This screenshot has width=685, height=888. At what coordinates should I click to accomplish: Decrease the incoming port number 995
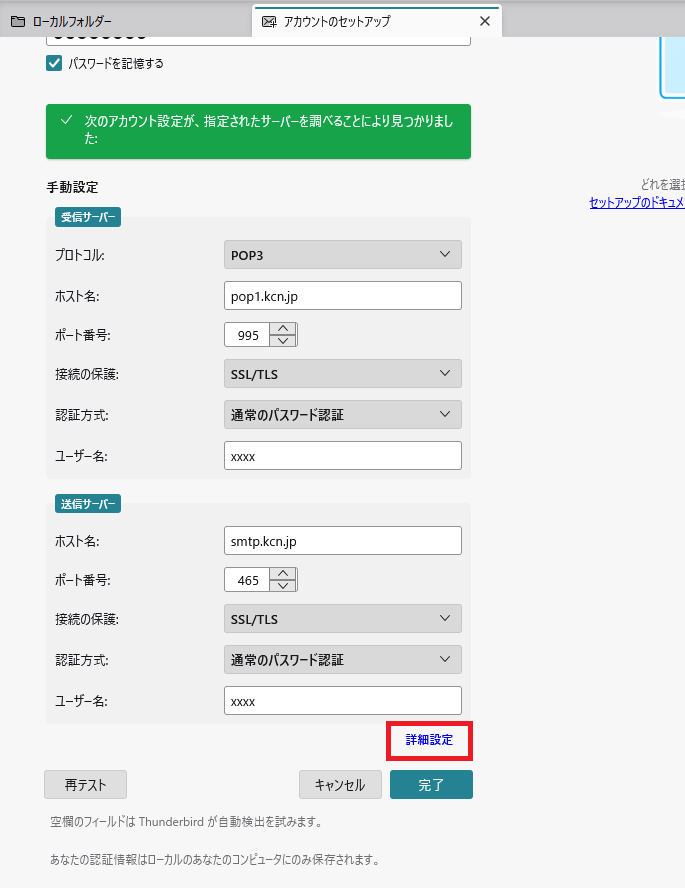tap(284, 341)
